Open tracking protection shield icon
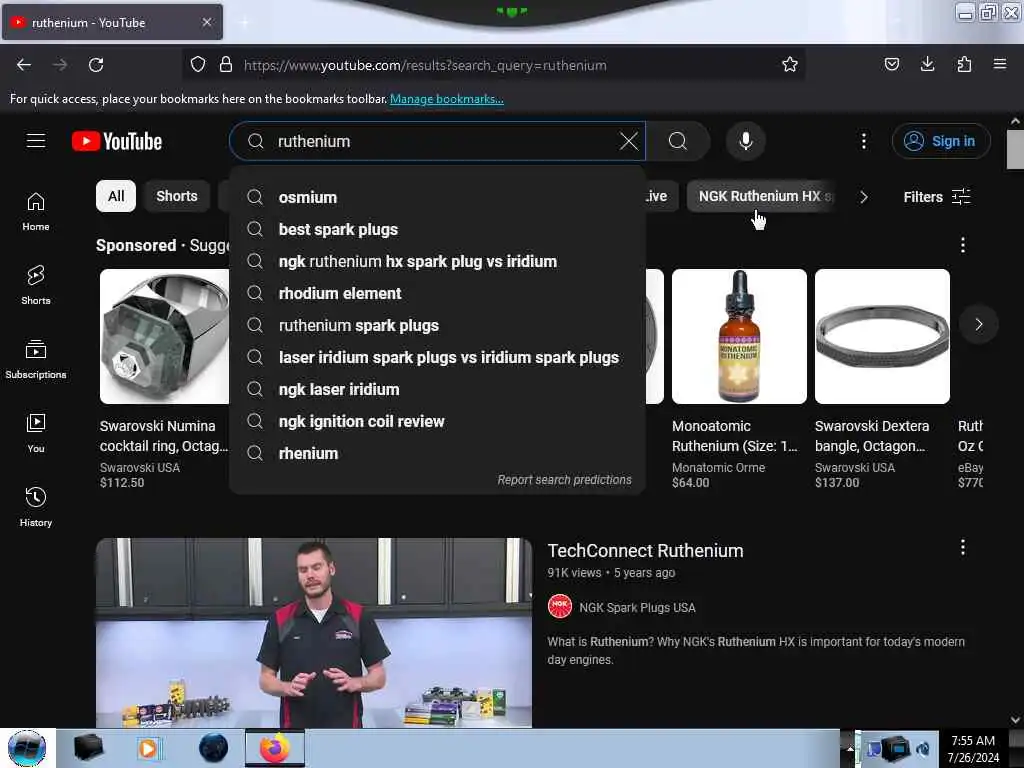 (198, 64)
